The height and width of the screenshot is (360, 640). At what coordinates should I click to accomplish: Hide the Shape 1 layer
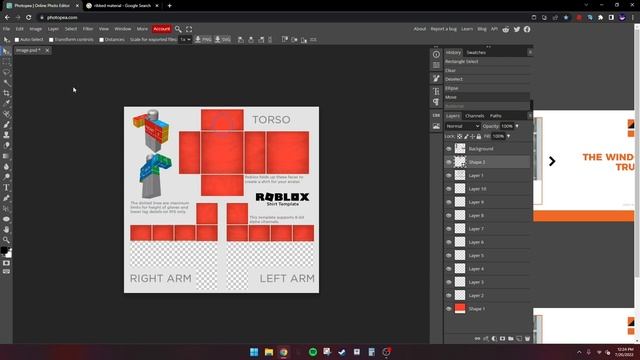(x=449, y=309)
